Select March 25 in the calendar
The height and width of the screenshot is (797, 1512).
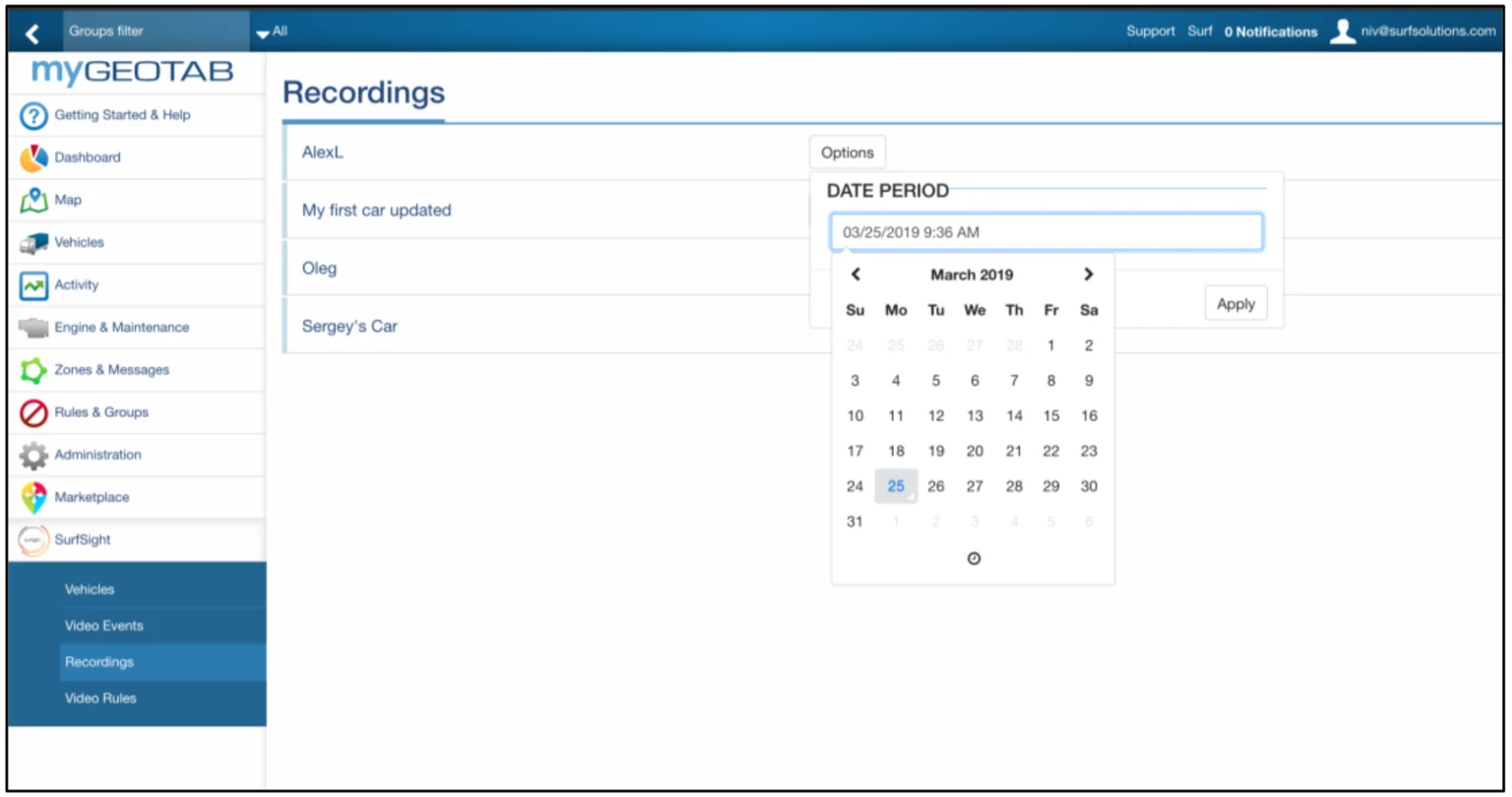pyautogui.click(x=896, y=486)
